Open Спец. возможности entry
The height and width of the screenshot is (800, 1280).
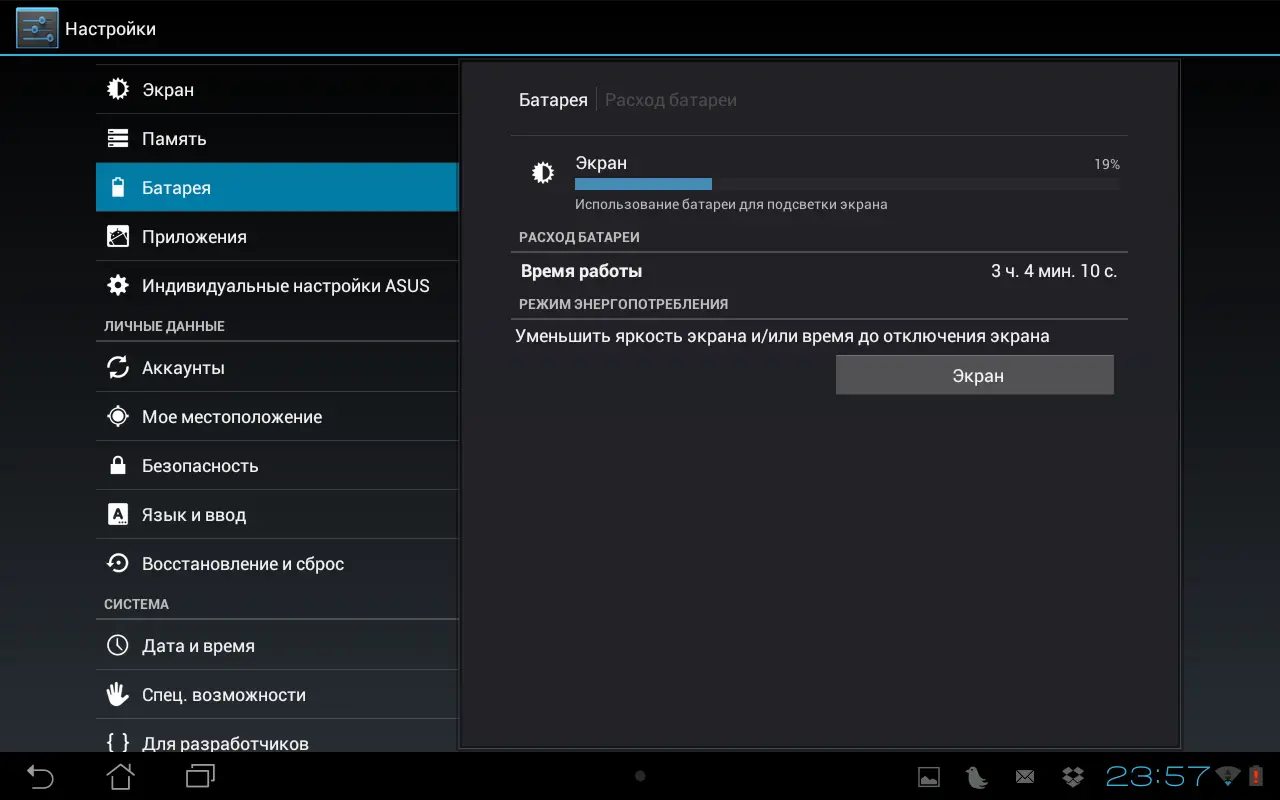(x=277, y=694)
